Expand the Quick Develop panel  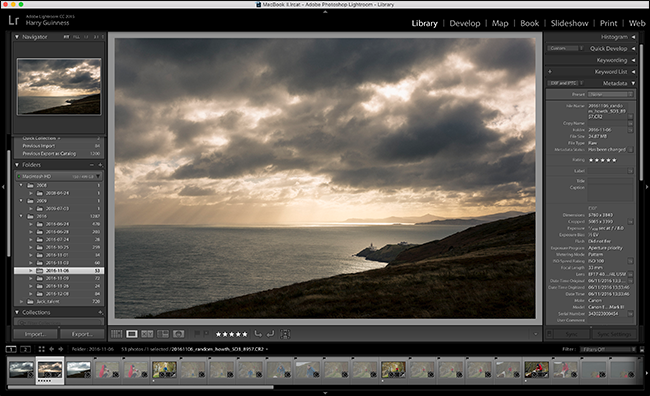633,49
